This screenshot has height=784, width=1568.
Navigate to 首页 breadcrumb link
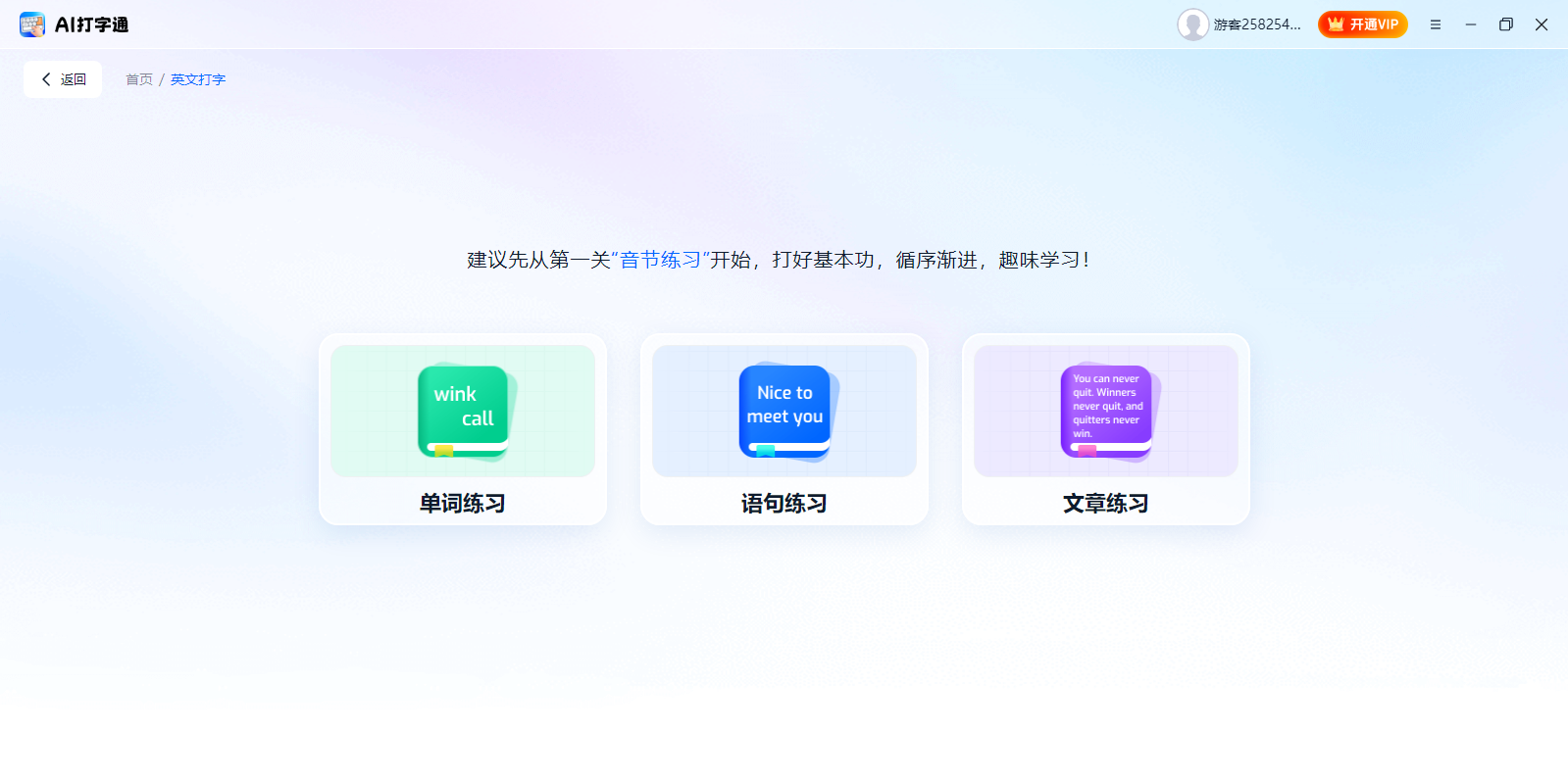coord(139,79)
